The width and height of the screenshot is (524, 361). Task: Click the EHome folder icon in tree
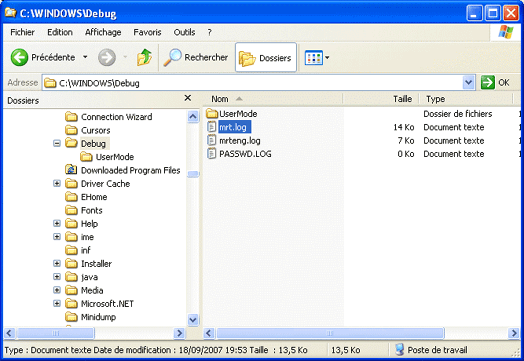point(71,197)
